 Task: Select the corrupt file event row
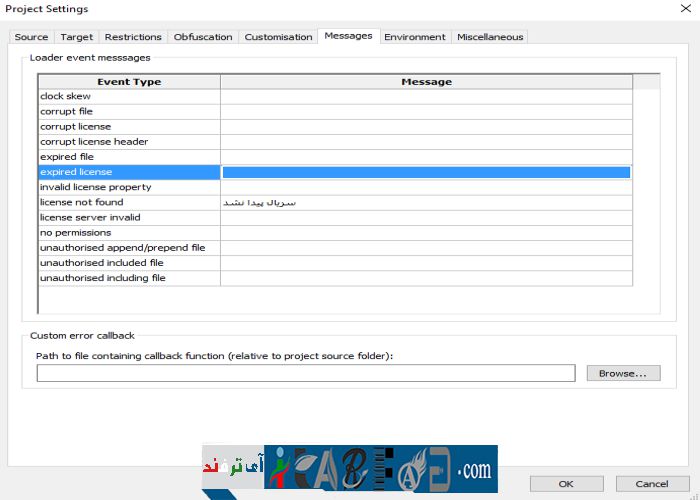(128, 112)
